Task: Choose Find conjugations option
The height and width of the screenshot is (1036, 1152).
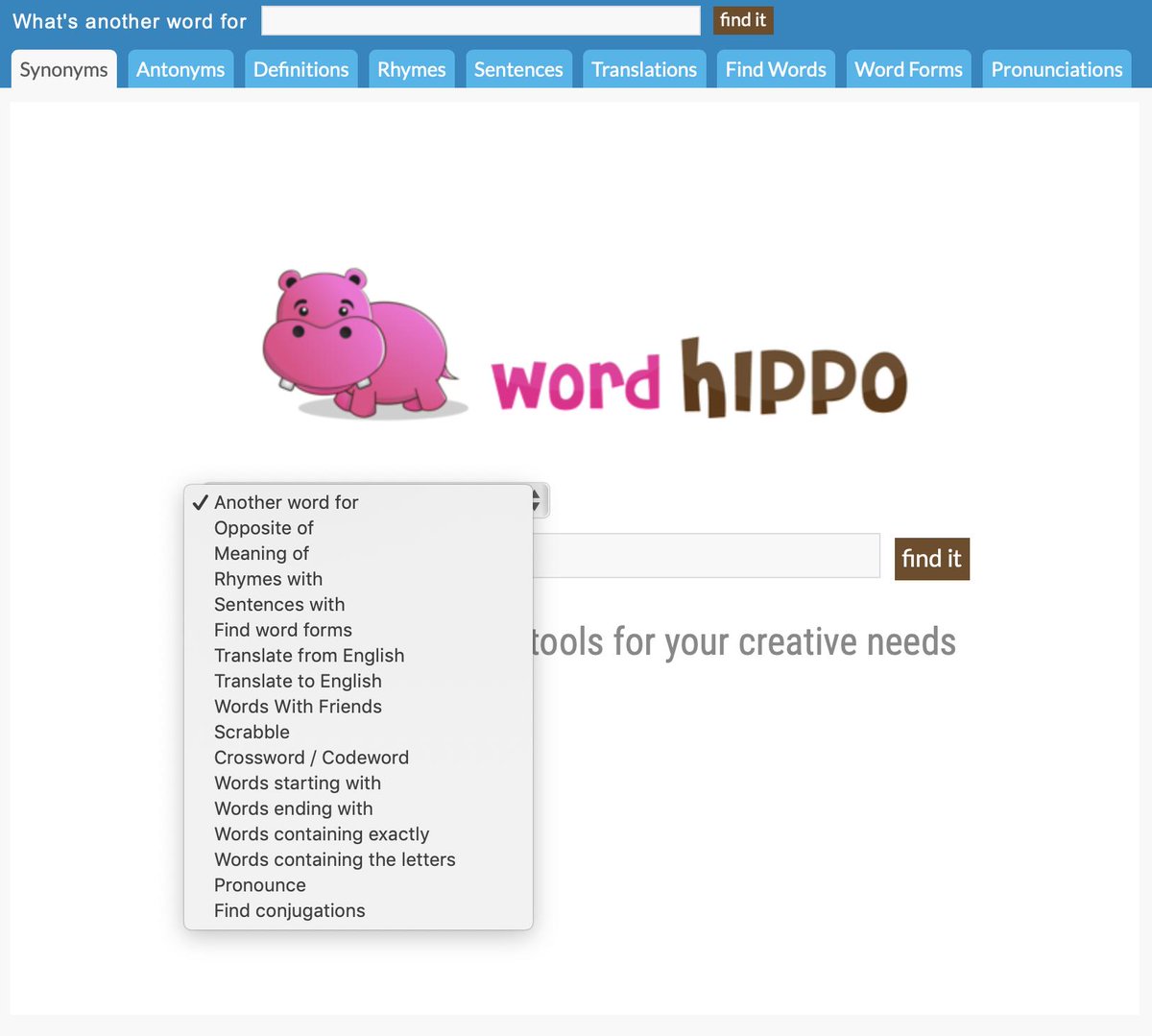Action: [358, 910]
